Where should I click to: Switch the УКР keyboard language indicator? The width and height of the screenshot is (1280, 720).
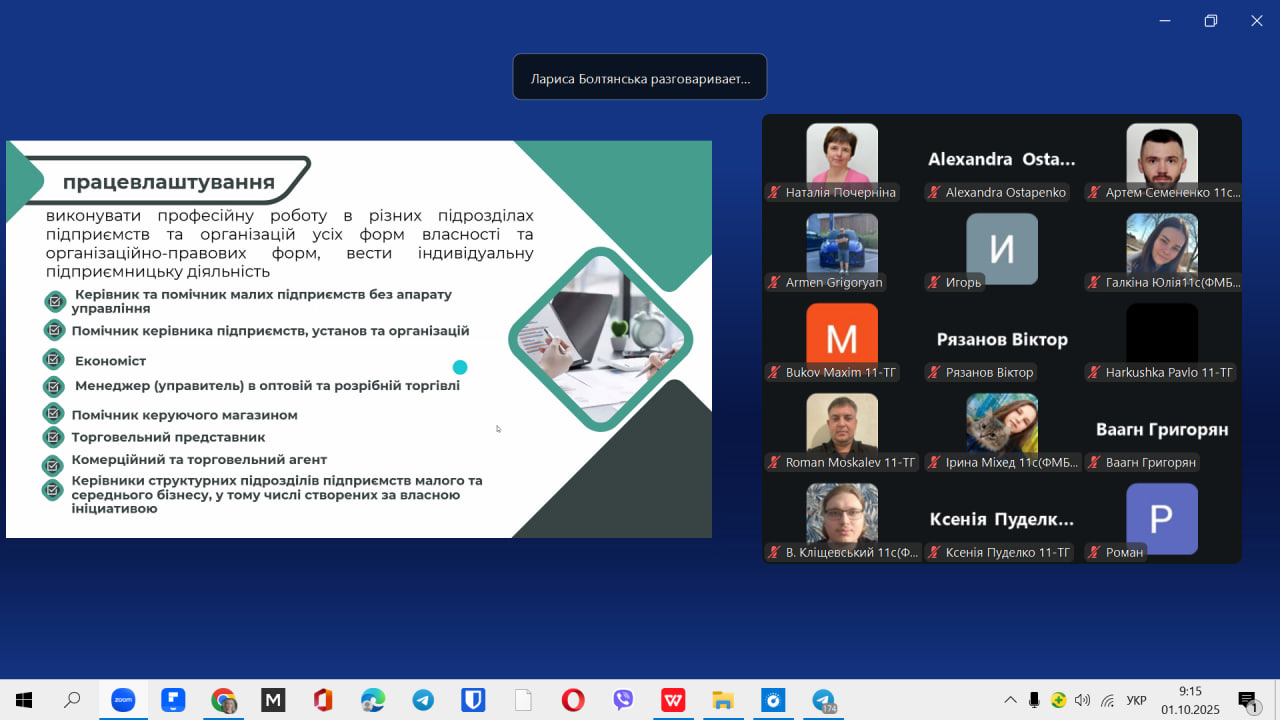tap(1136, 700)
